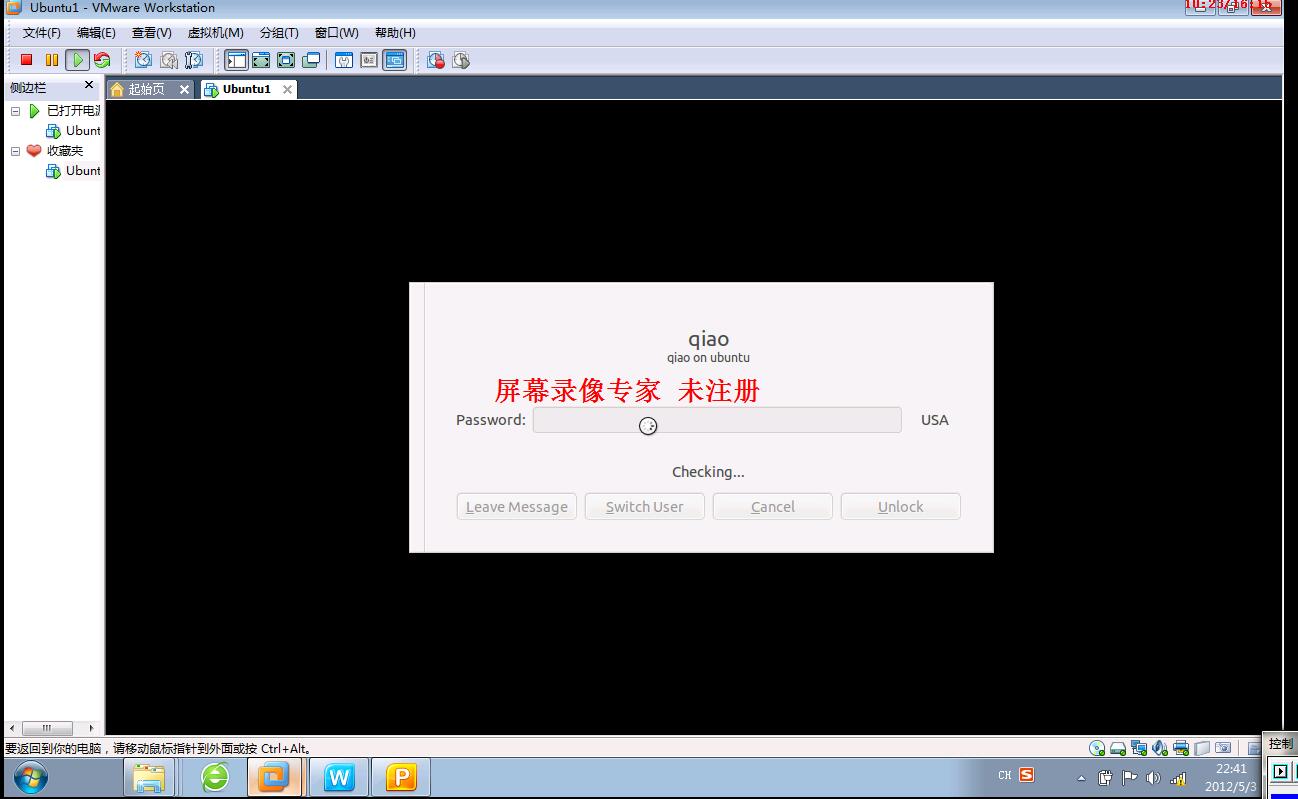Click the Unlock button
The image size is (1298, 799).
(901, 506)
